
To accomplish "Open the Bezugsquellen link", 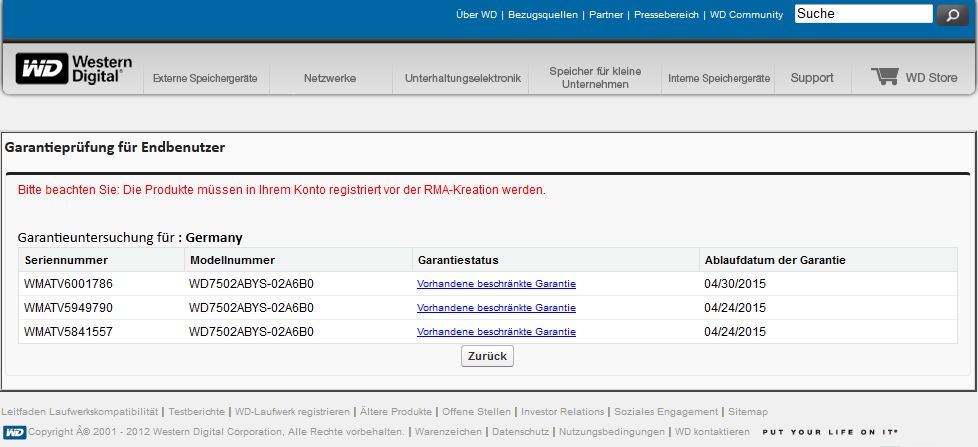I will [543, 15].
